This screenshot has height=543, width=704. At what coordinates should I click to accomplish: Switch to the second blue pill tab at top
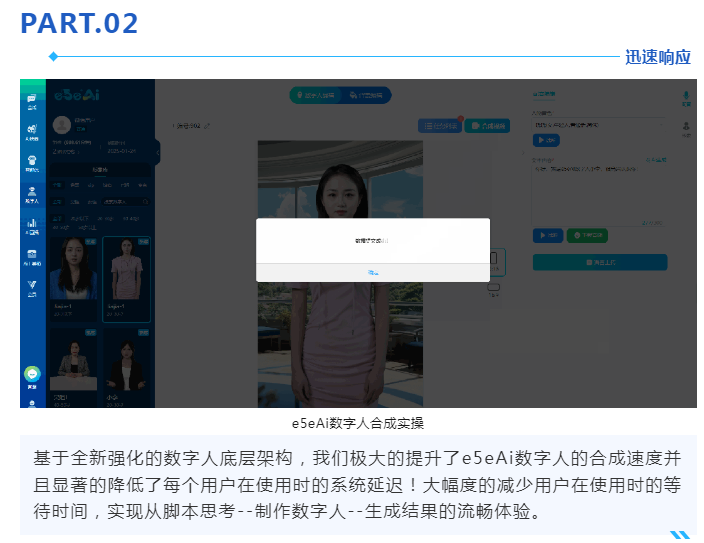point(366,95)
